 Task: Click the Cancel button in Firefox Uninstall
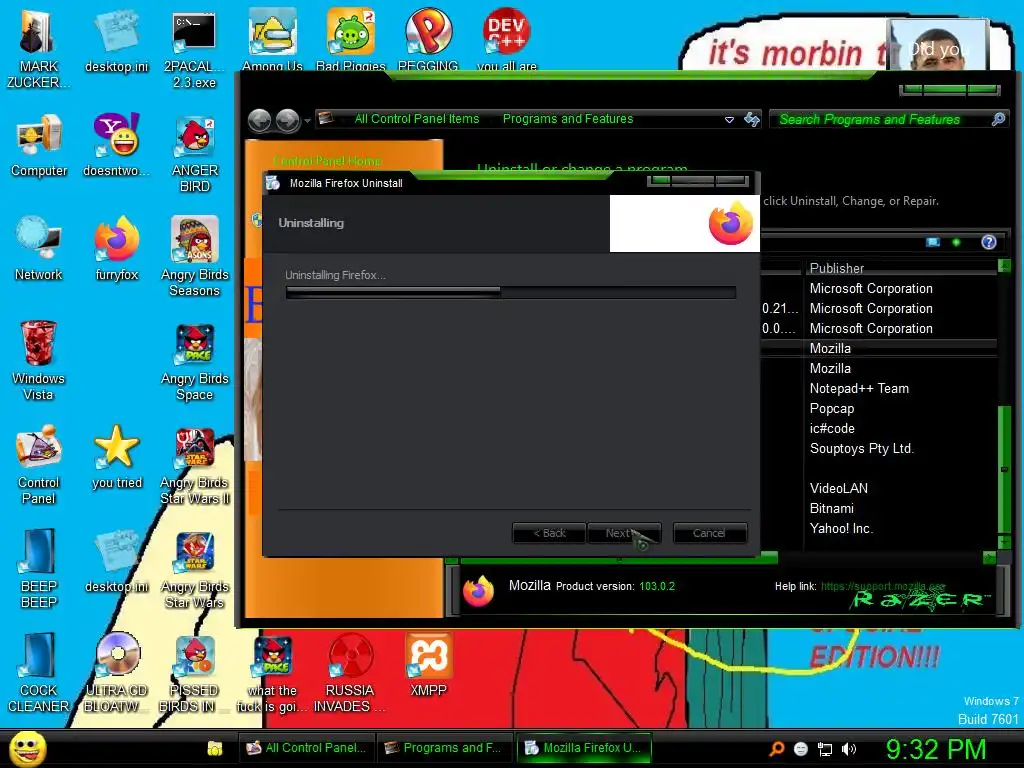(x=709, y=533)
